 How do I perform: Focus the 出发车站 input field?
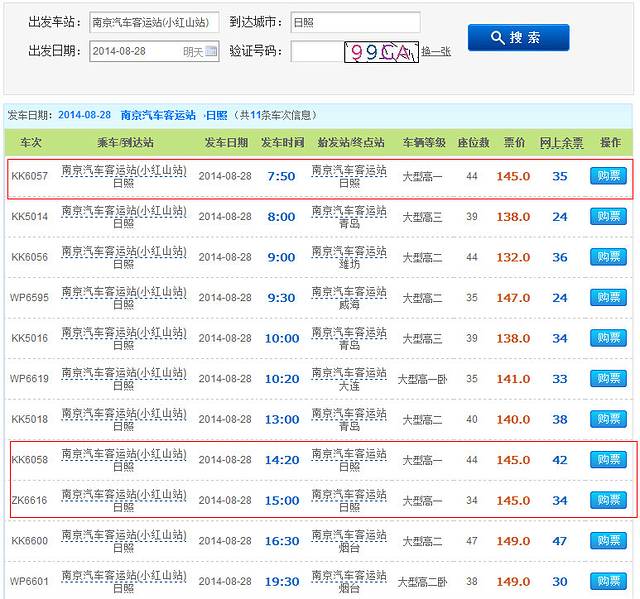pyautogui.click(x=153, y=21)
